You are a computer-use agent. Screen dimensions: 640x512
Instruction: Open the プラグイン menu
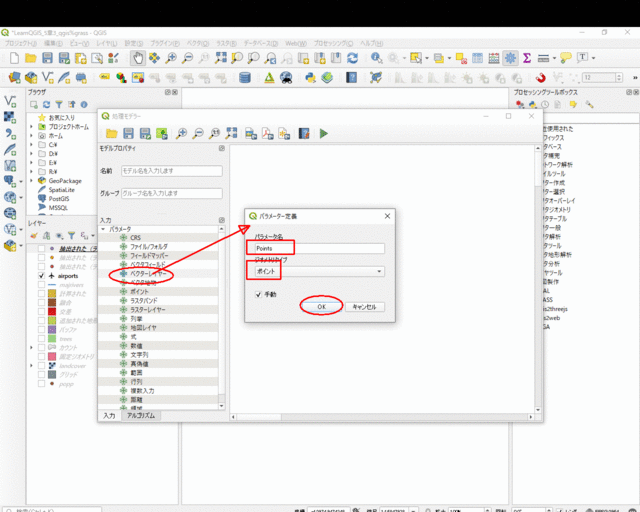point(165,43)
